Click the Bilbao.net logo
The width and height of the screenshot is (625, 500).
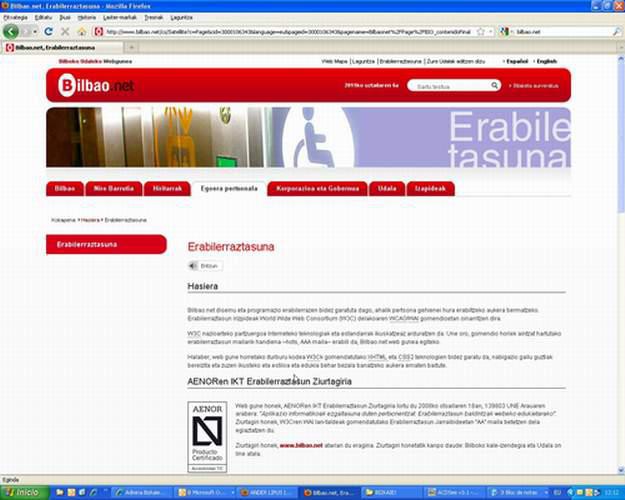[96, 85]
